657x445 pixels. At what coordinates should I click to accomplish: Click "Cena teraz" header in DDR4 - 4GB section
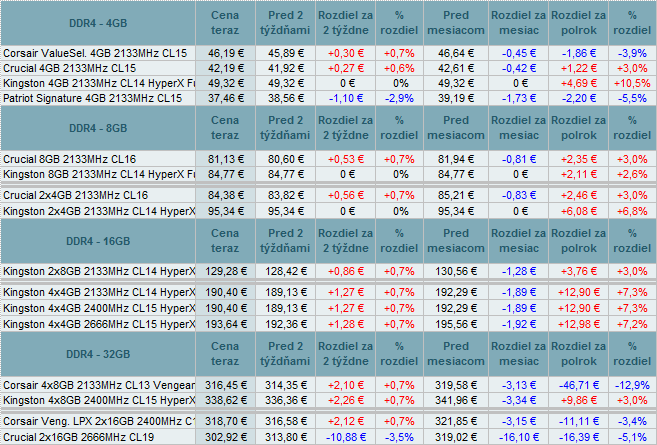pos(225,23)
